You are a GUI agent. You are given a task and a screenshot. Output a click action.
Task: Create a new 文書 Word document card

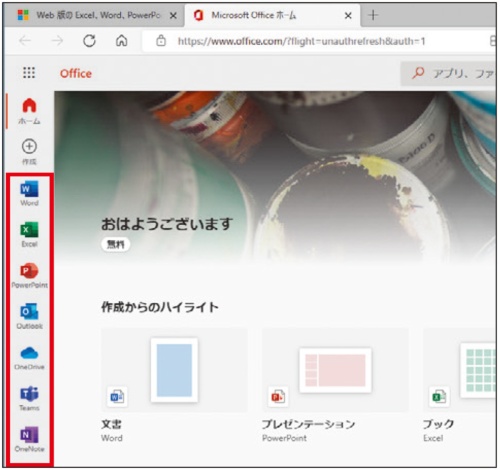pos(174,386)
